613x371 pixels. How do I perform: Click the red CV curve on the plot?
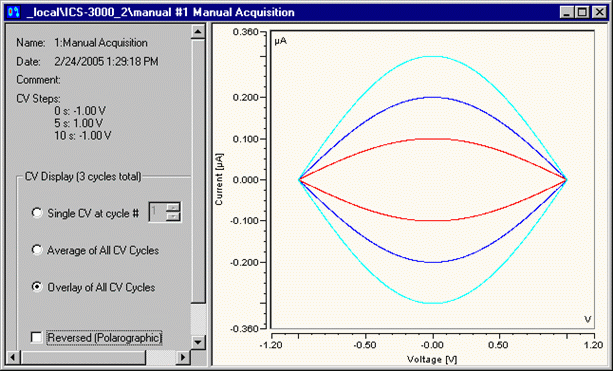click(x=433, y=139)
